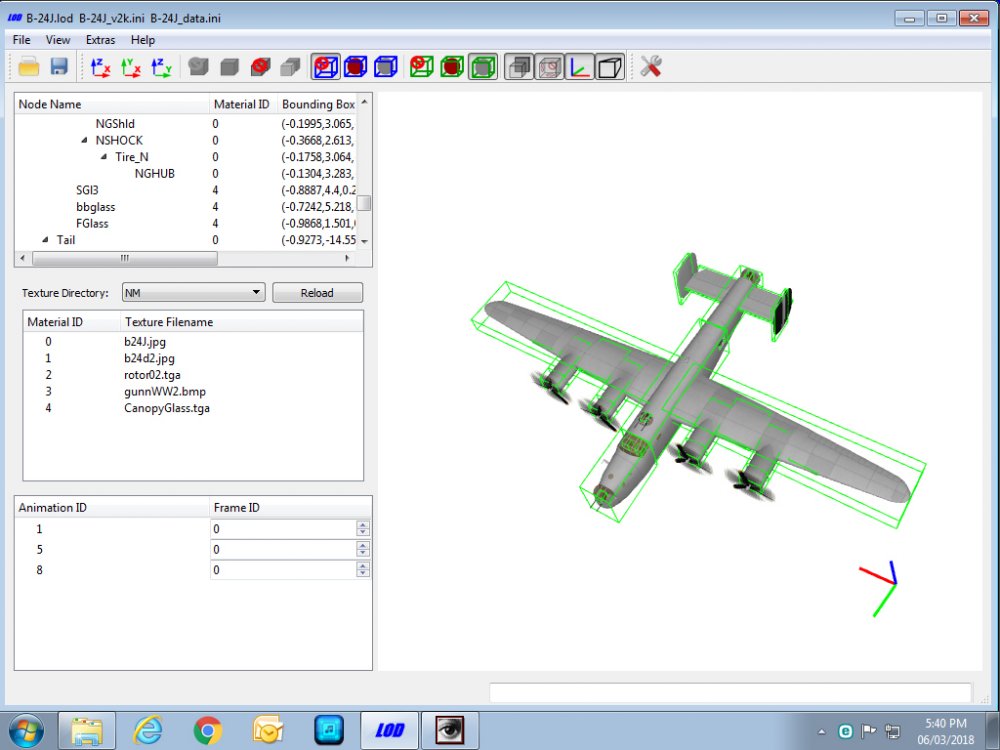Viewport: 1000px width, 750px height.
Task: Decrease Frame ID for animation 1
Action: (363, 533)
